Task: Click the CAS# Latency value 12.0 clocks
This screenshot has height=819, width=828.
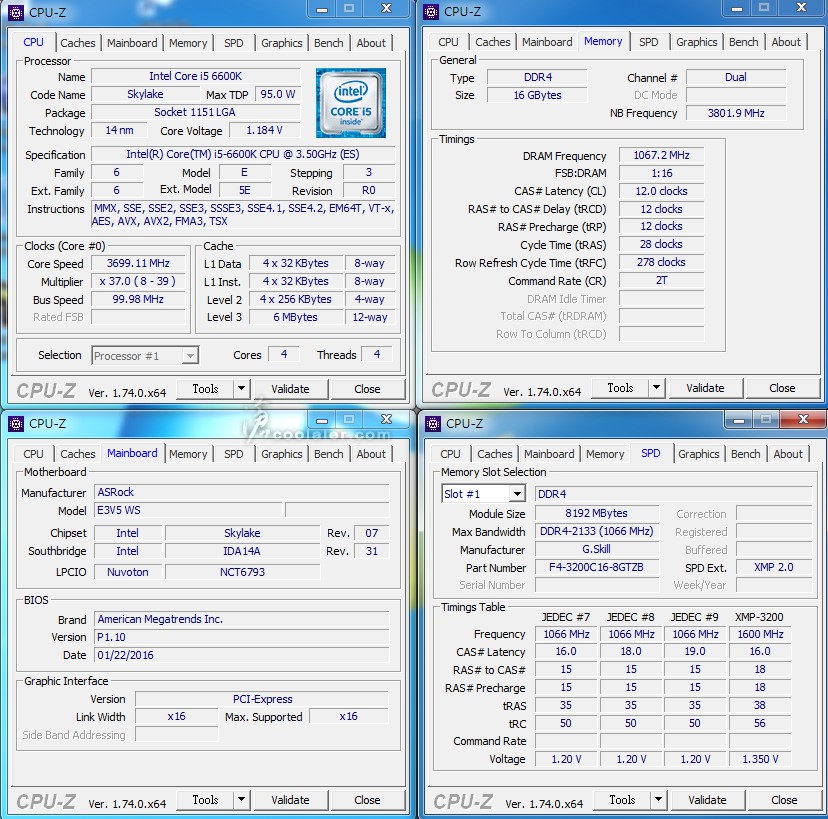Action: (661, 191)
